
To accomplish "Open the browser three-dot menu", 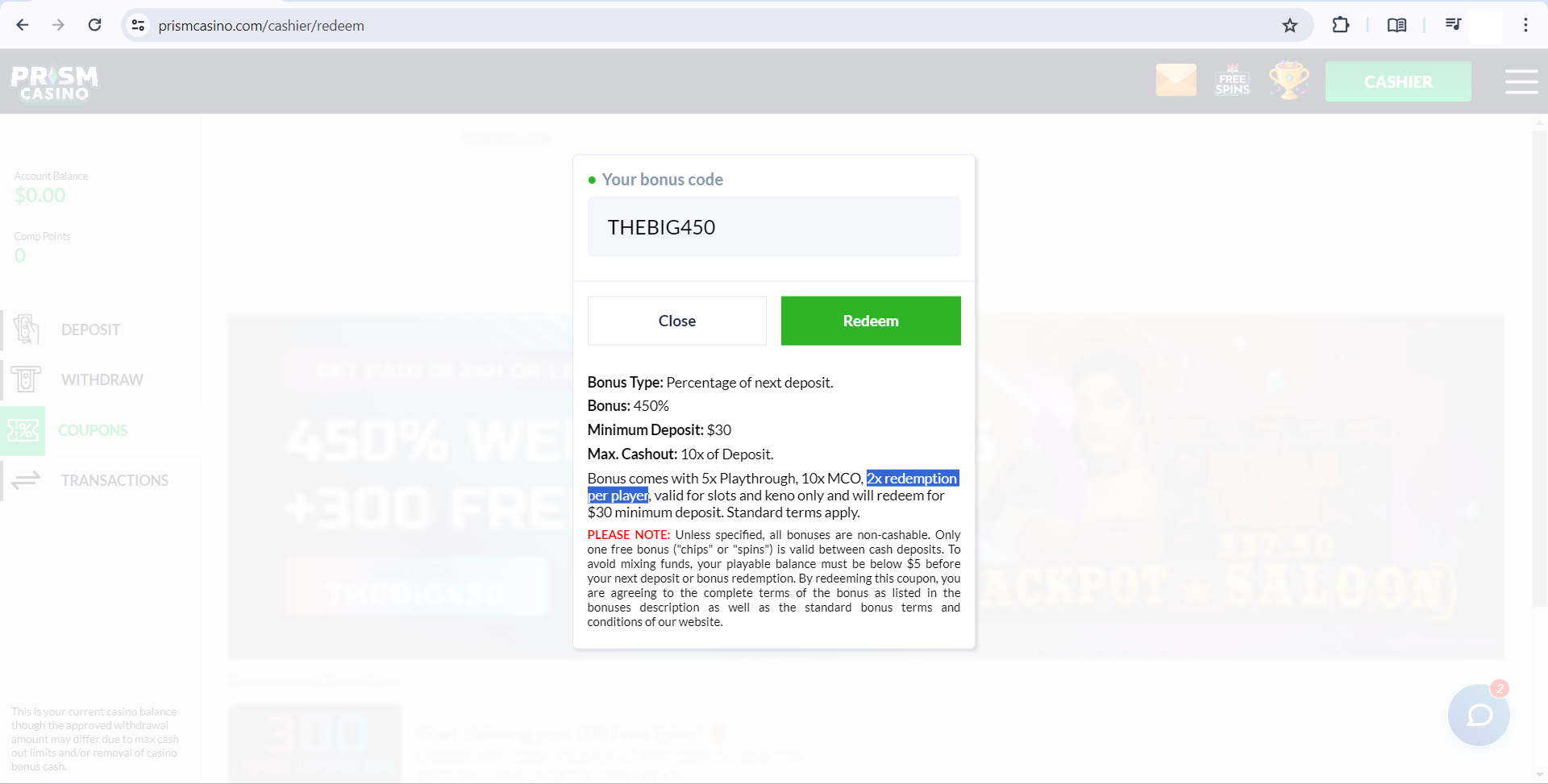I will (x=1525, y=25).
